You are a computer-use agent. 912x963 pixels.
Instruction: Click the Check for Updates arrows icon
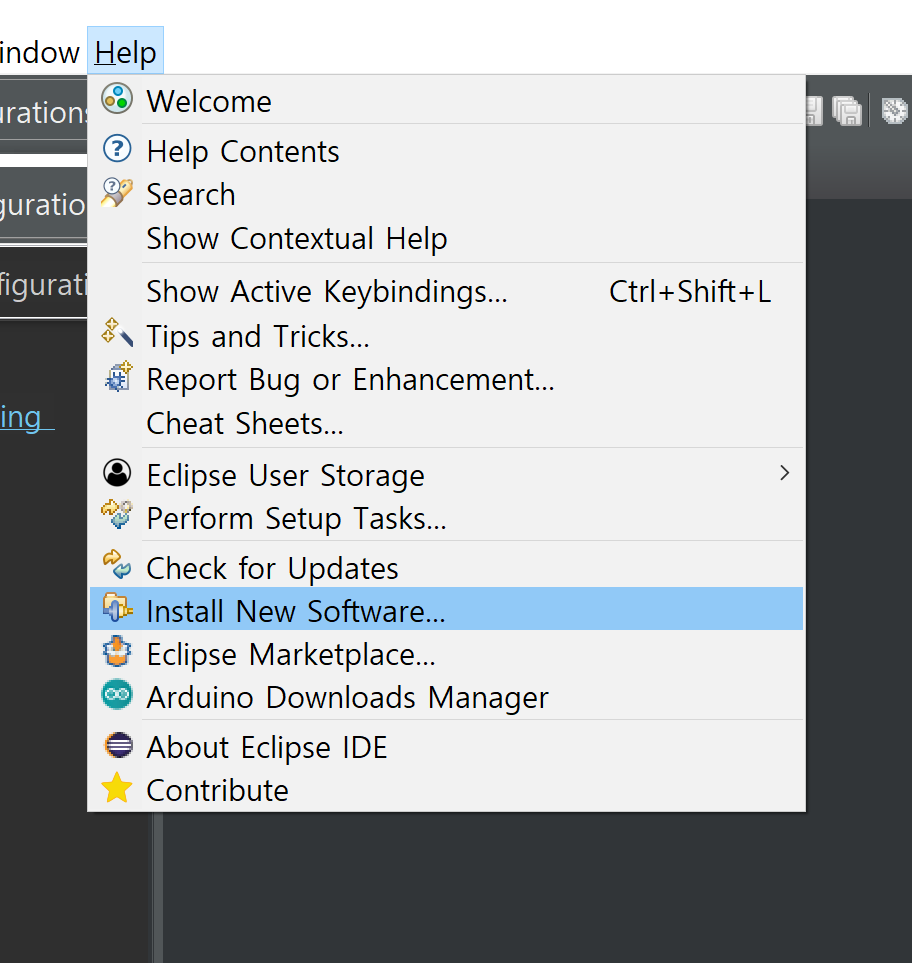click(117, 564)
